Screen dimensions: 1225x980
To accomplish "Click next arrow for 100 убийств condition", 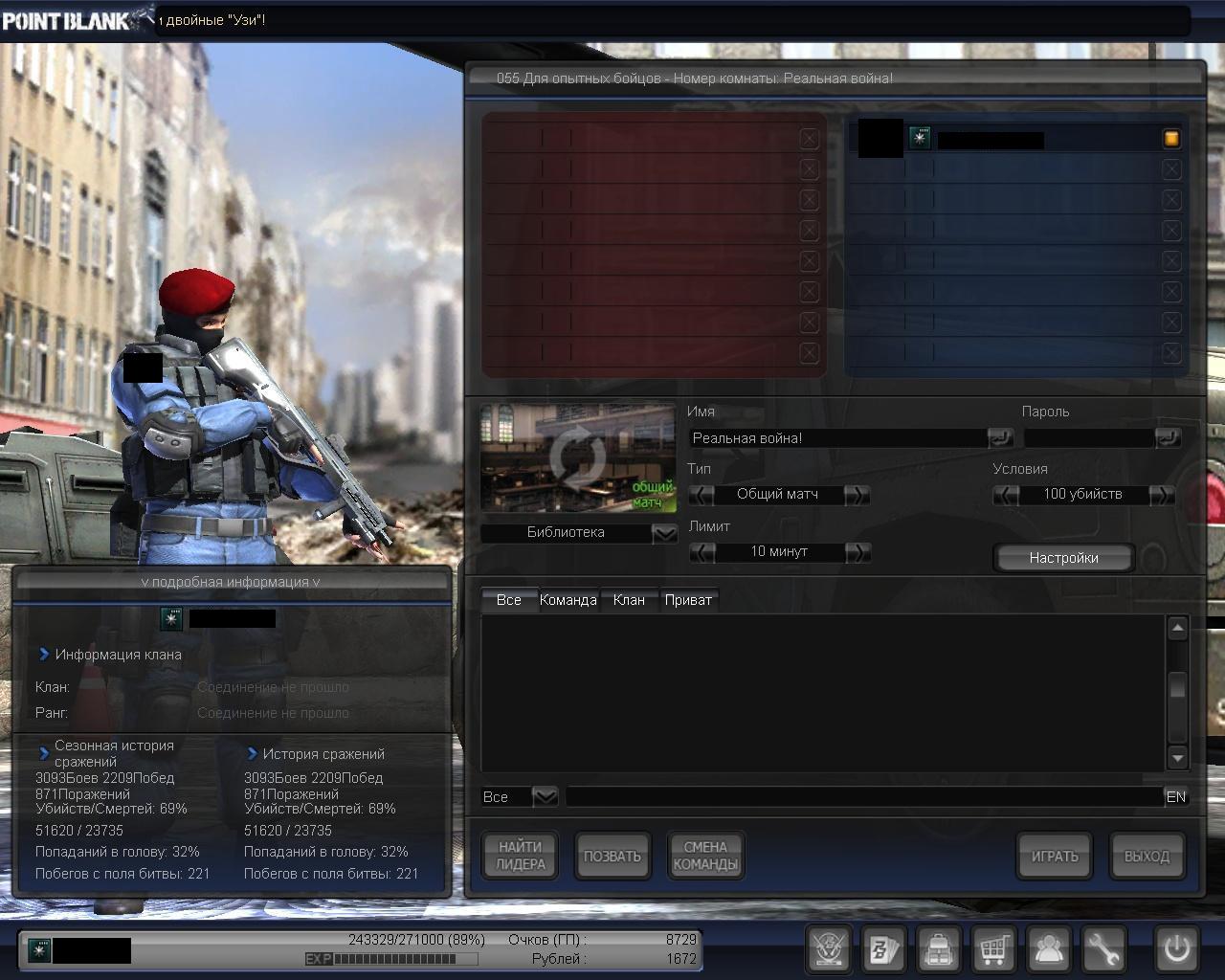I will click(1161, 495).
